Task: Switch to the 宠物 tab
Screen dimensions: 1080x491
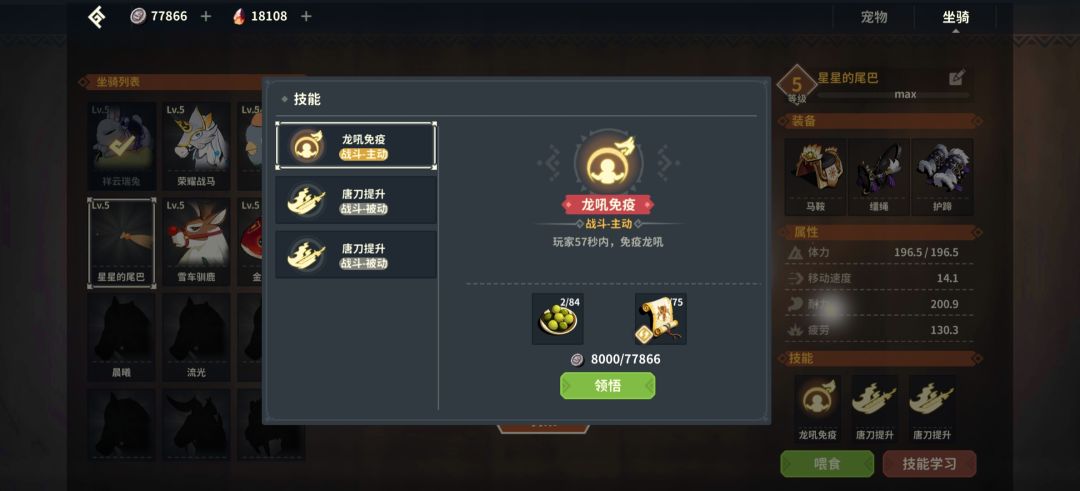Action: pyautogui.click(x=874, y=17)
